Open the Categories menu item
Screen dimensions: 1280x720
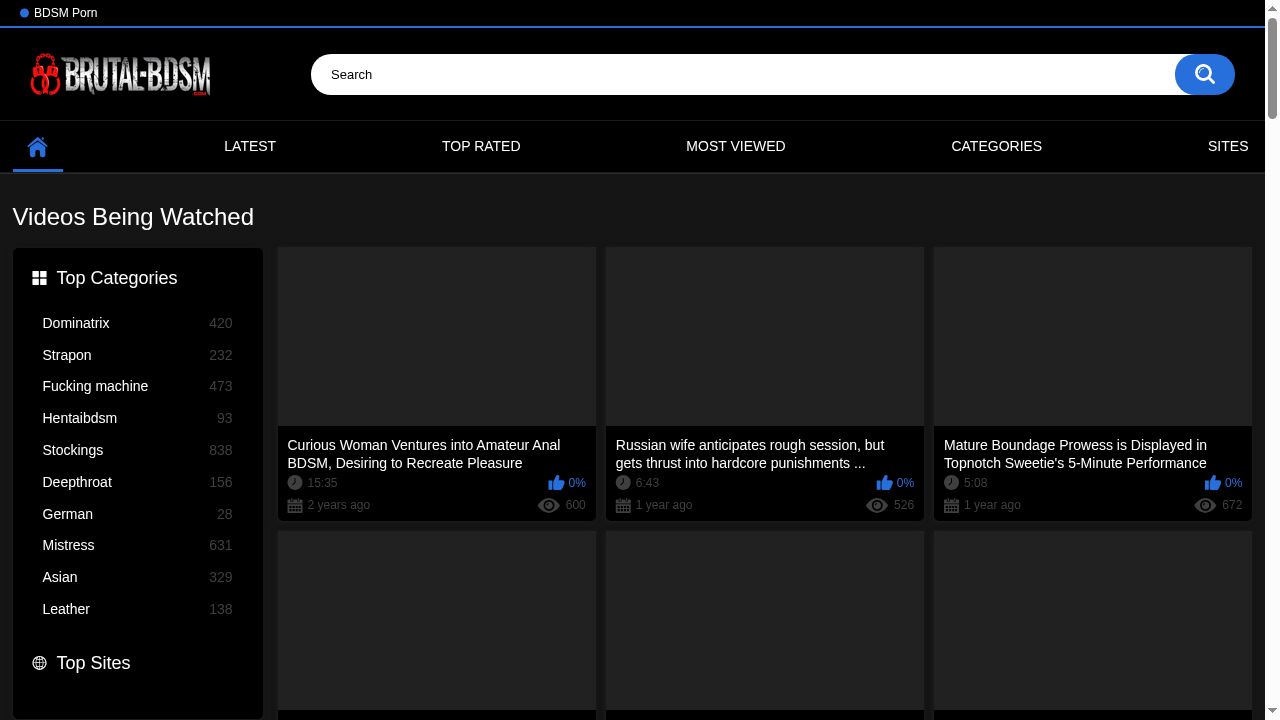[996, 146]
